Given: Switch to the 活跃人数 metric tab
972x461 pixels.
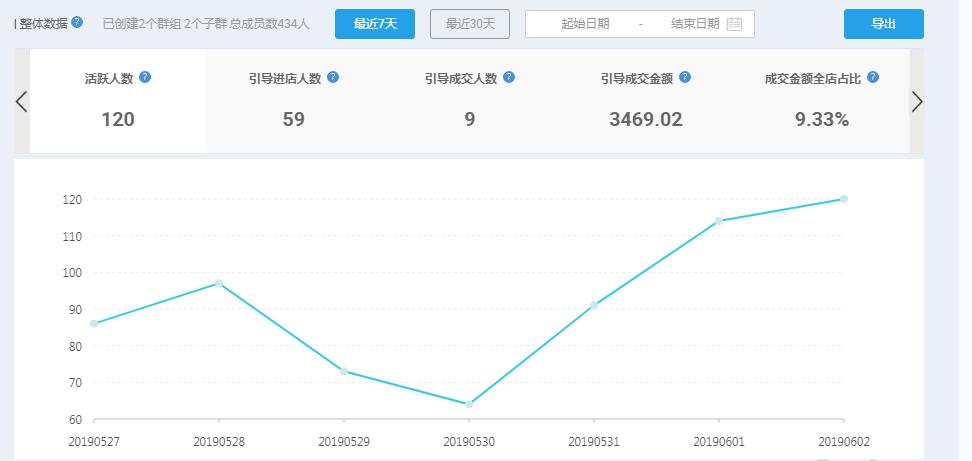Looking at the screenshot, I should pos(118,101).
